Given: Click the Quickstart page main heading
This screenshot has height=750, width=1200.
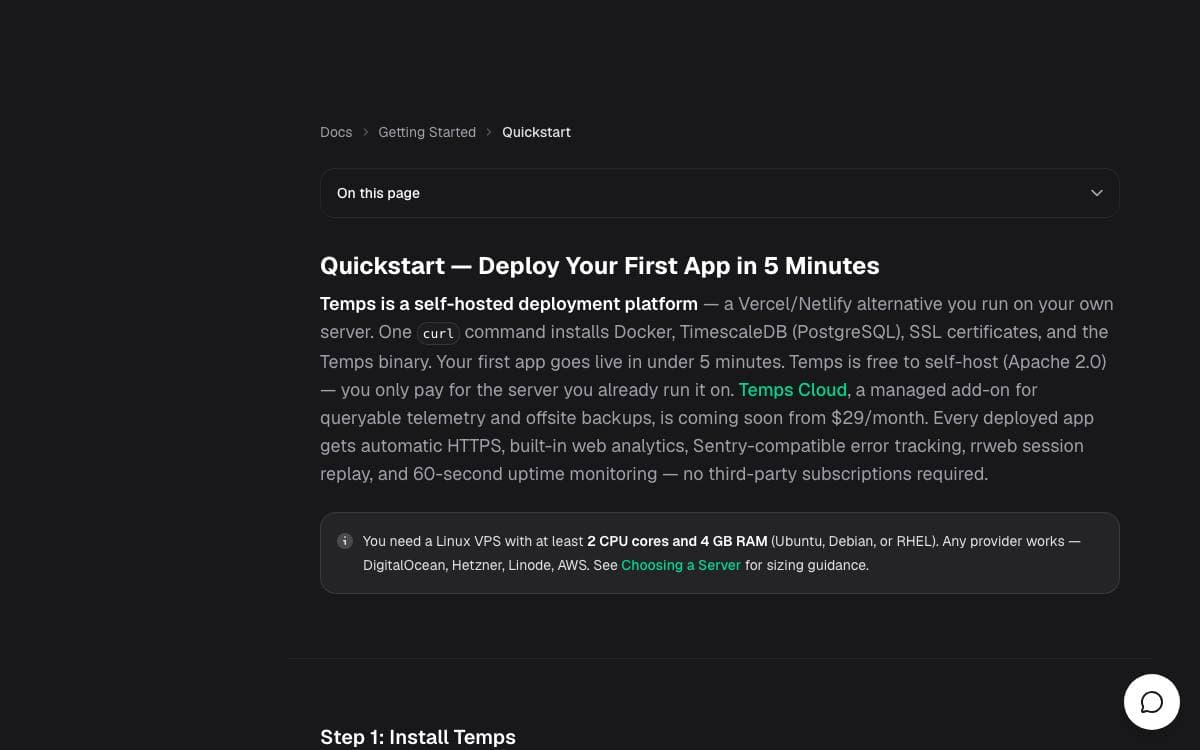Looking at the screenshot, I should click(x=600, y=266).
